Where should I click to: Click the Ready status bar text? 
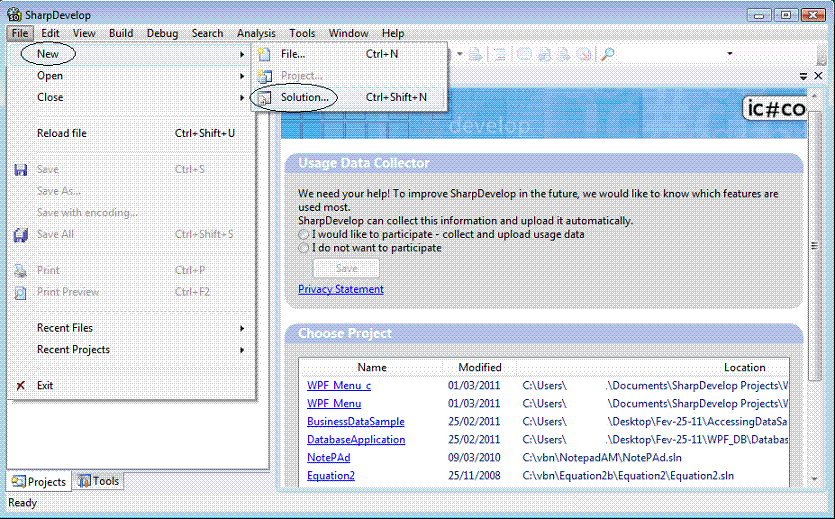click(22, 503)
